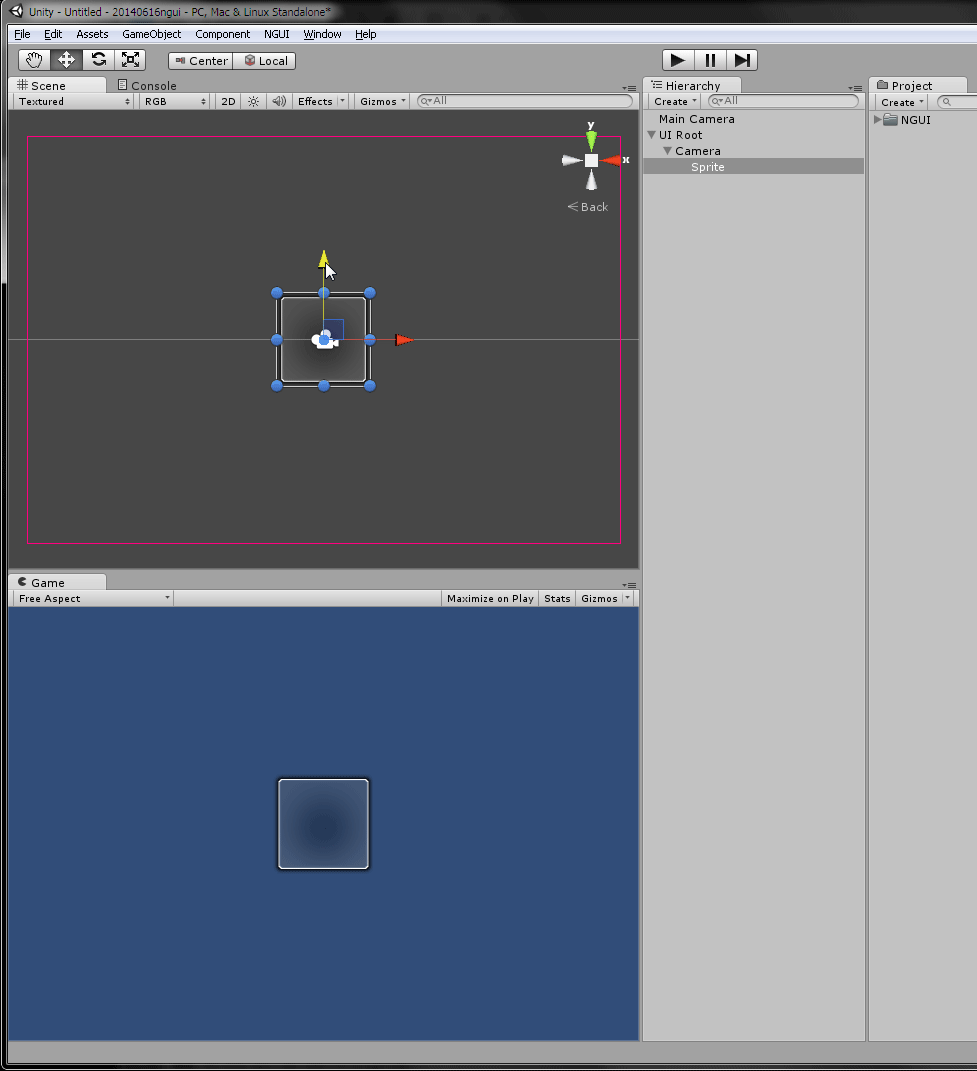Click the white bottom cone on orientation gizmo
Viewport: 977px width, 1071px height.
click(x=591, y=180)
